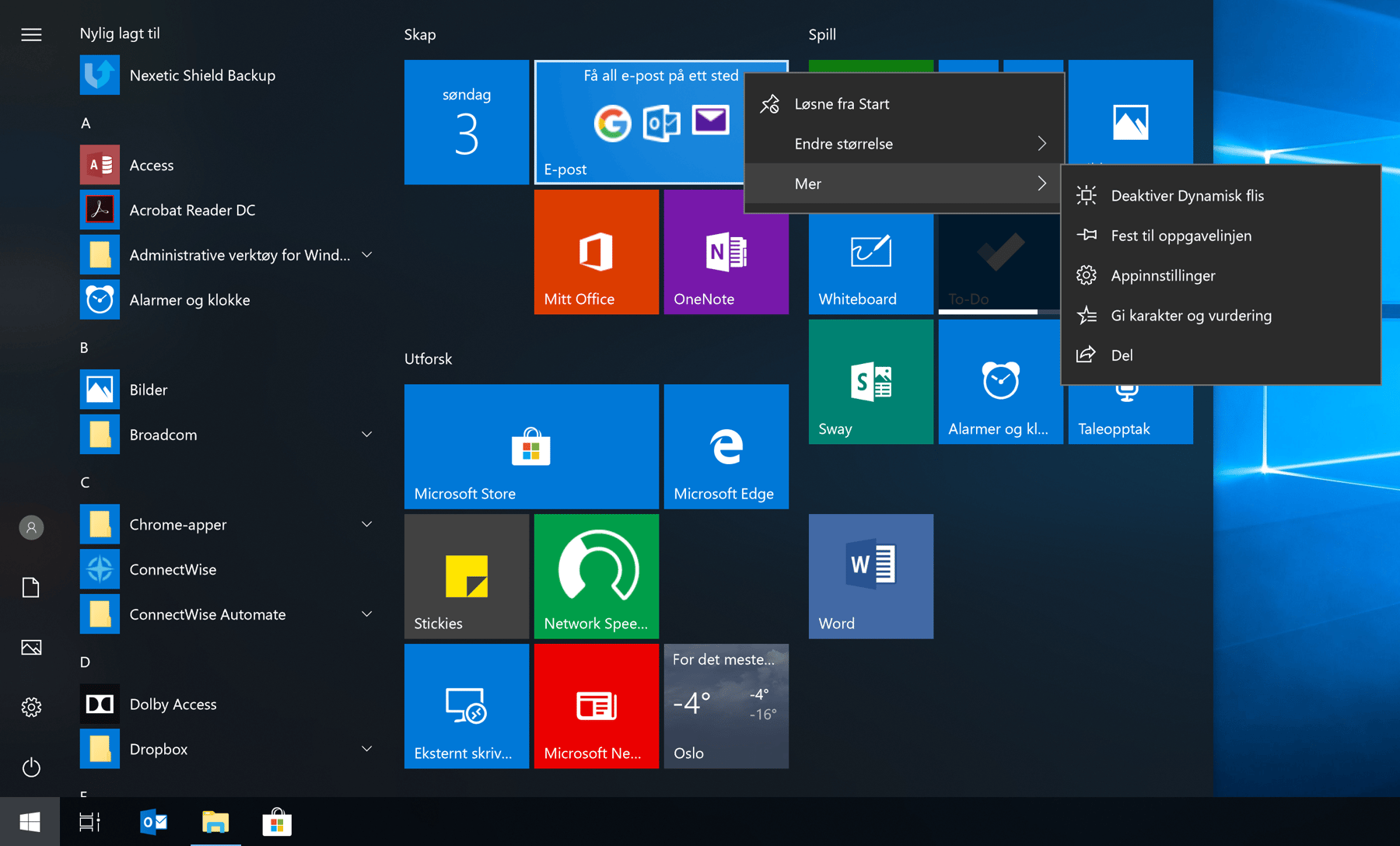Open Microsoft Edge tile
The image size is (1400, 846).
pos(725,446)
